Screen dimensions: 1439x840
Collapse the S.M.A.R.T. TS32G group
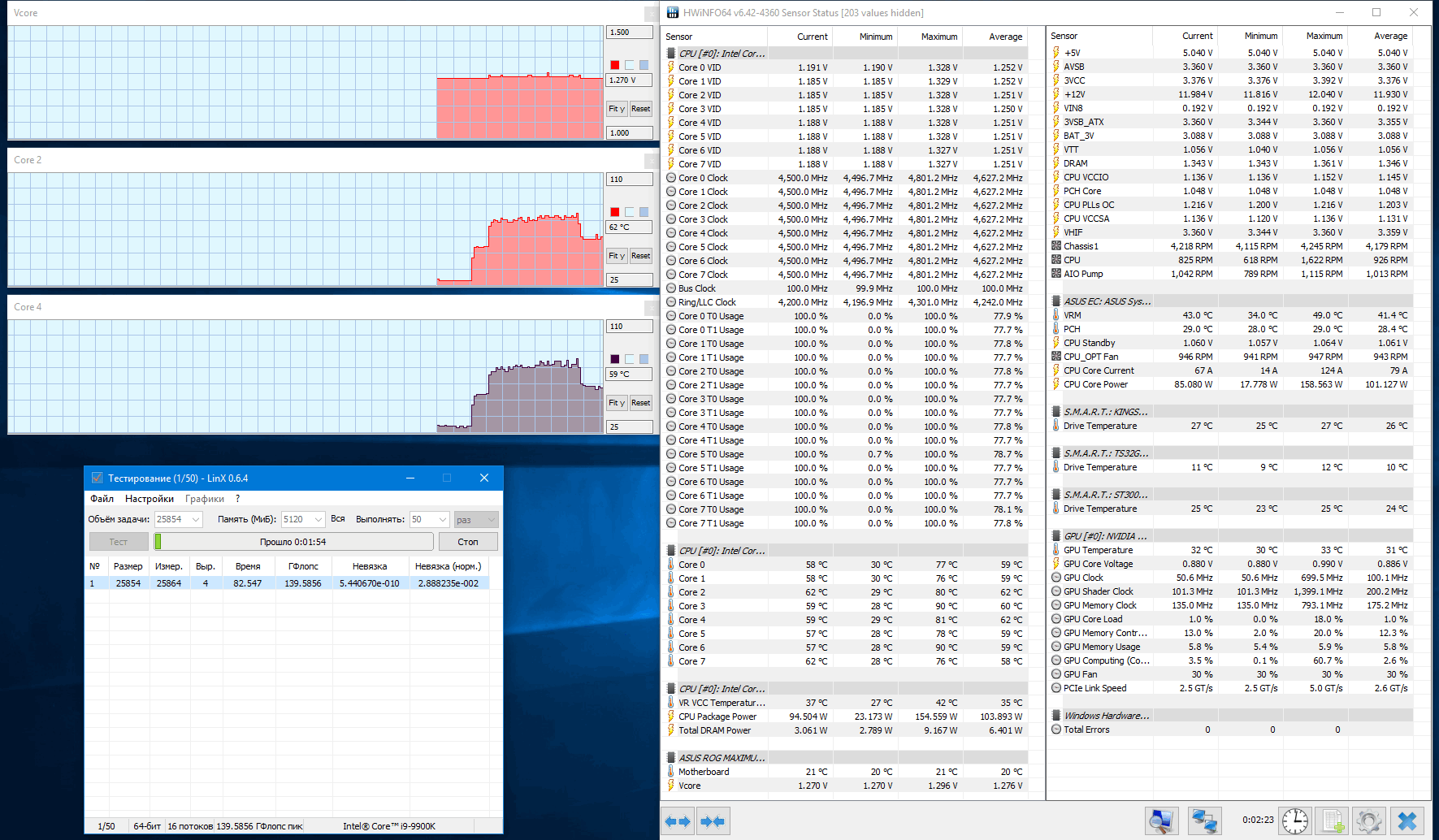point(1056,453)
